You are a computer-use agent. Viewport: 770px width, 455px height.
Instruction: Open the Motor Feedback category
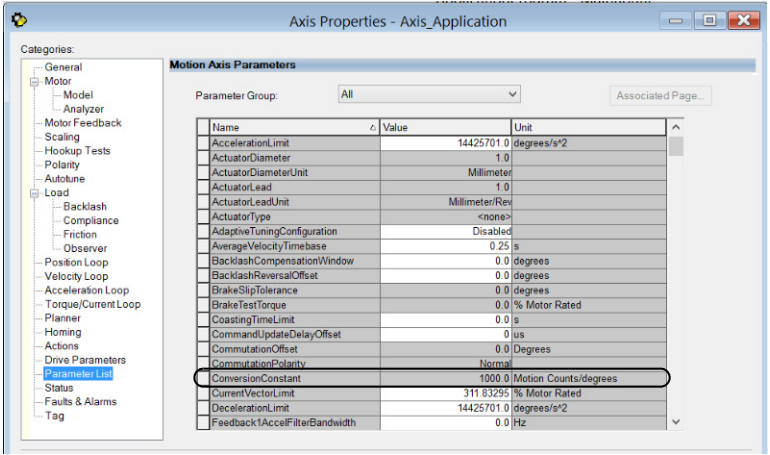click(83, 123)
